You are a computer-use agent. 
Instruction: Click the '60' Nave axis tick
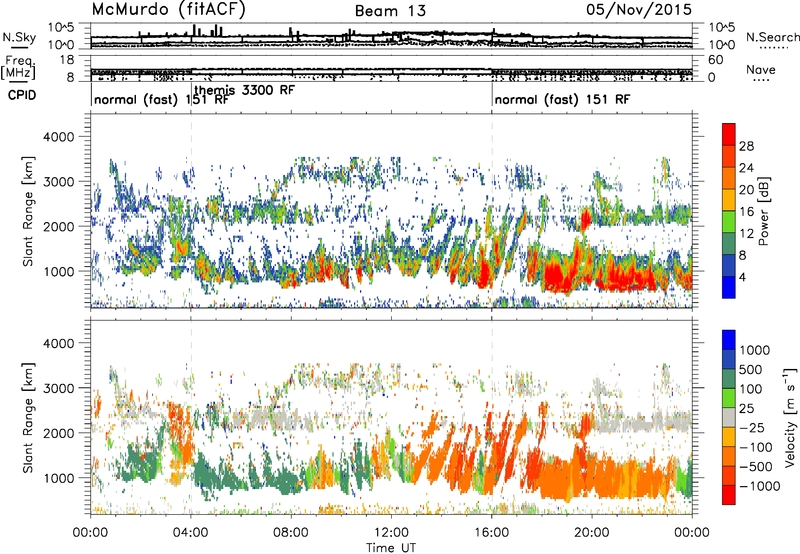pos(715,60)
